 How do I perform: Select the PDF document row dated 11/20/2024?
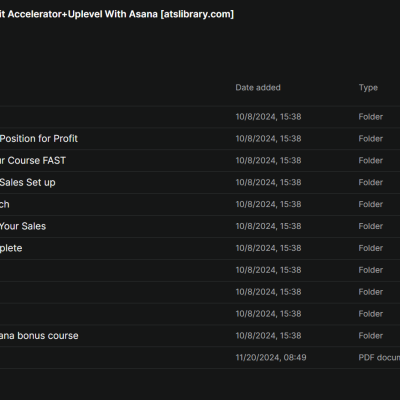(200, 358)
